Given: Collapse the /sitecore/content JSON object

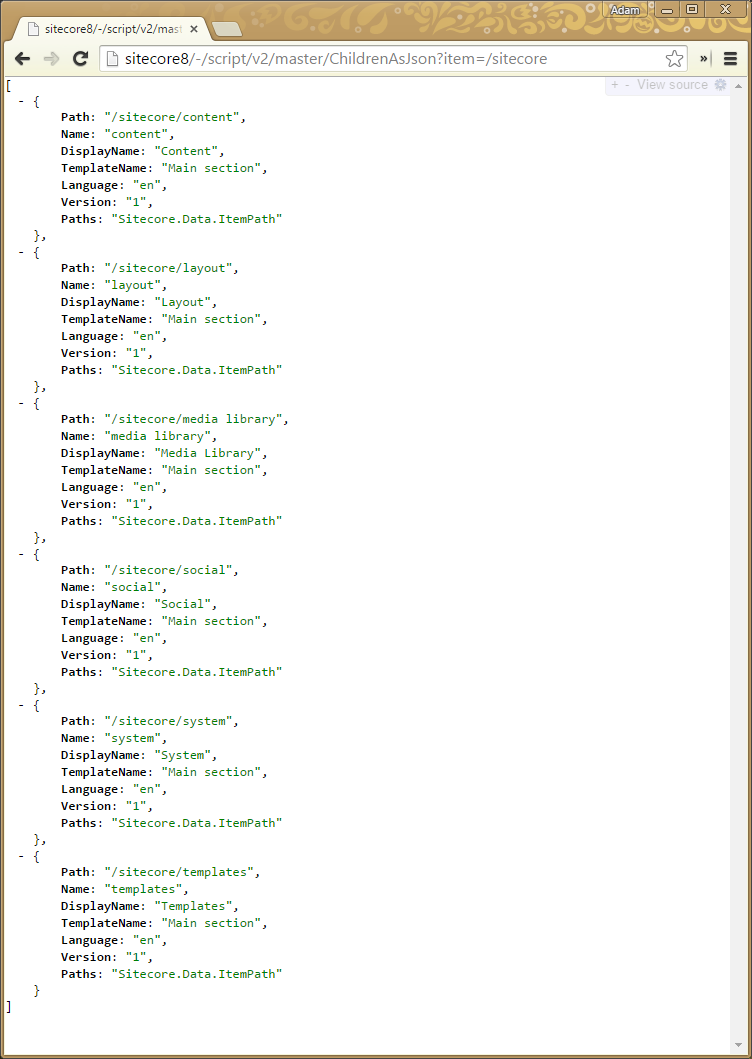Looking at the screenshot, I should [21, 101].
